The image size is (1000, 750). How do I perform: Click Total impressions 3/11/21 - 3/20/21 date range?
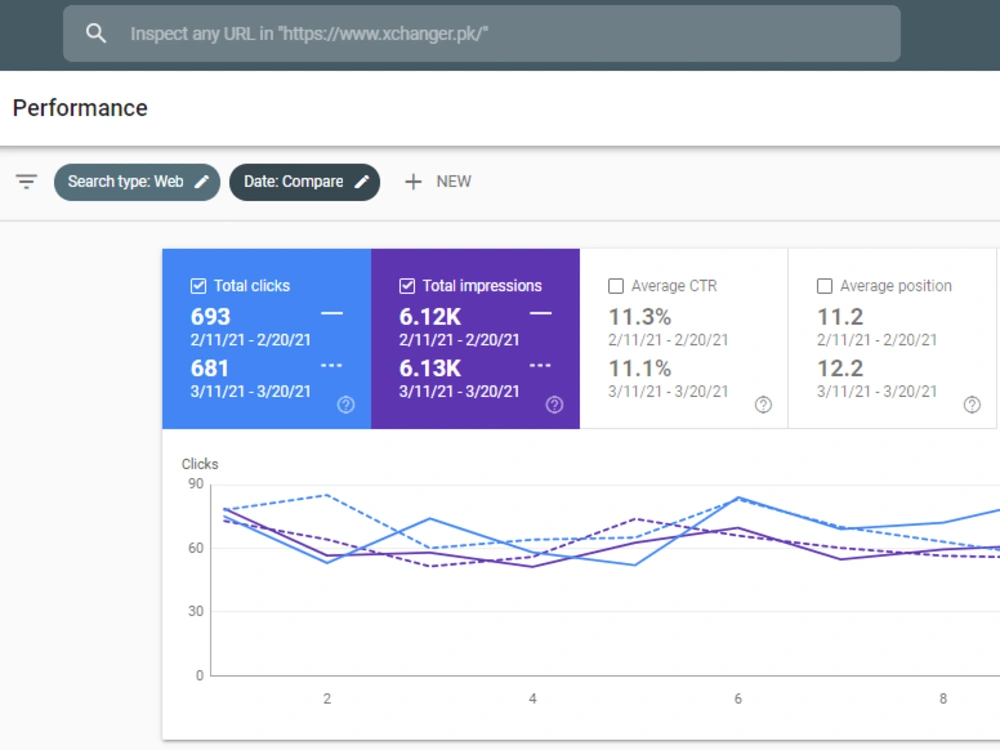(459, 392)
